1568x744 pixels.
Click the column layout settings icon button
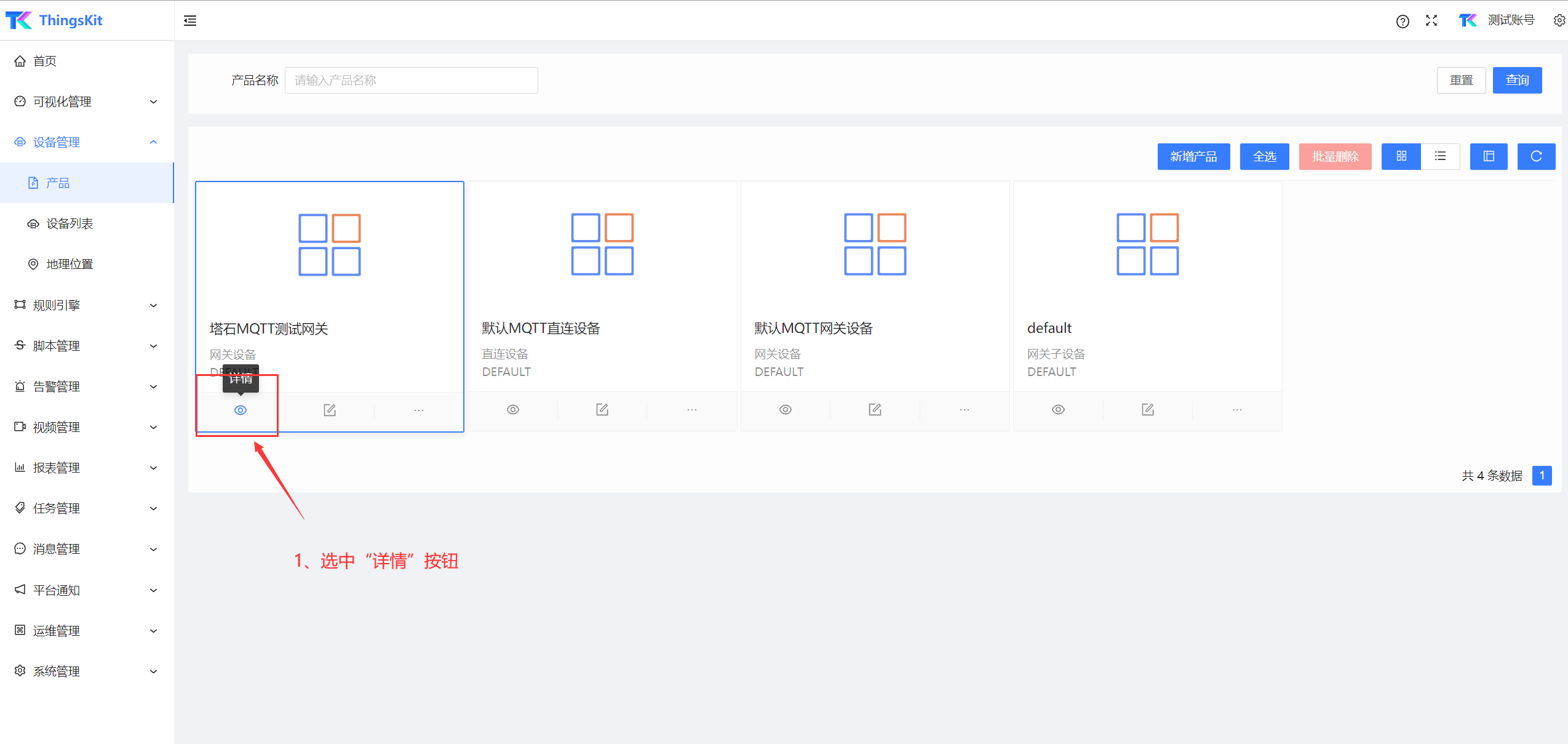tap(1489, 156)
